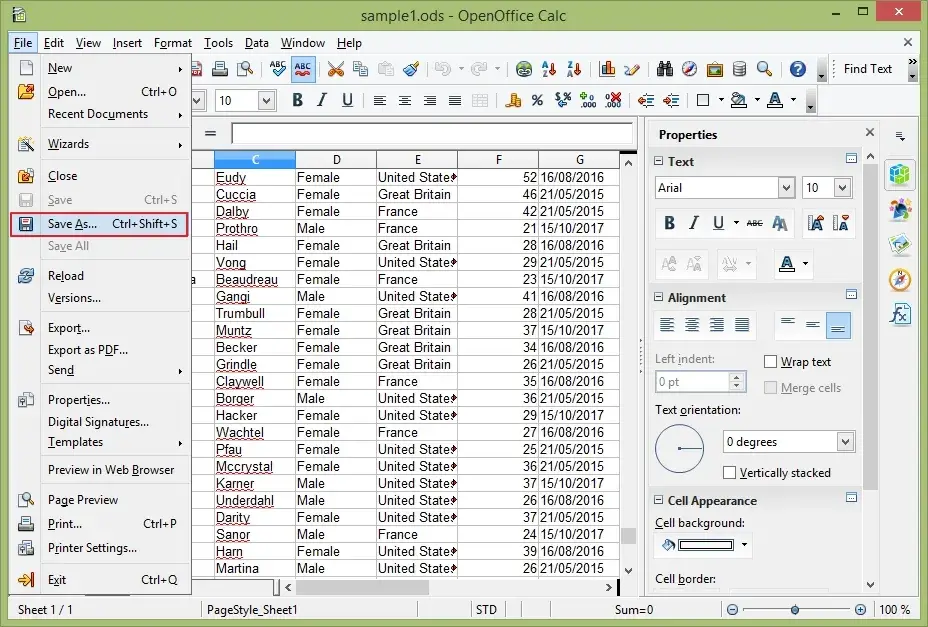Click Add Decimal Place icon

(x=588, y=101)
